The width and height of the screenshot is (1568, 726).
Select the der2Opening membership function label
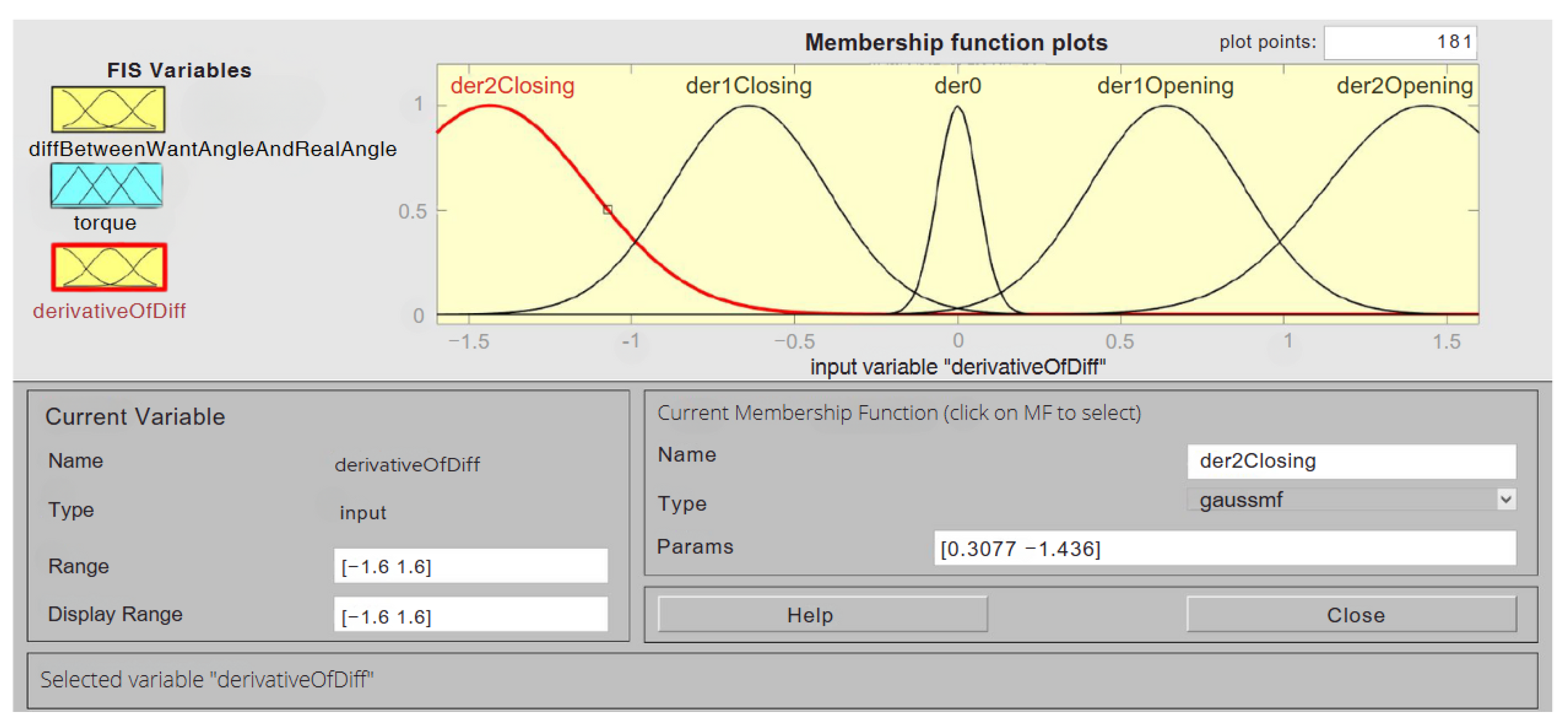[1404, 86]
